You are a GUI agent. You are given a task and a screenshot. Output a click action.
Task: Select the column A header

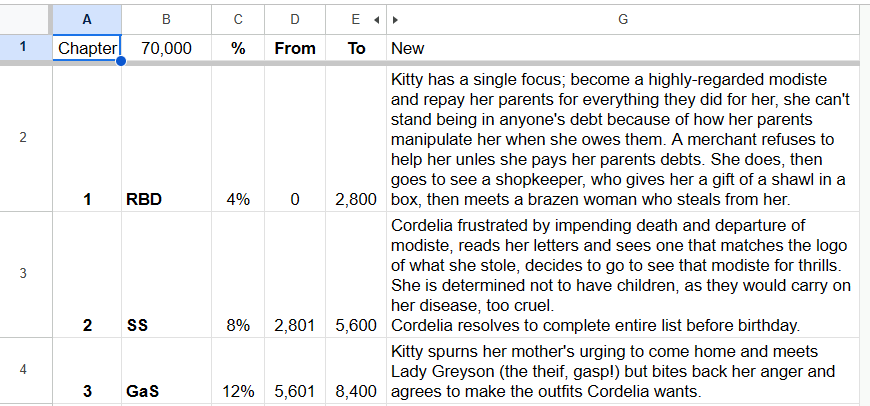[87, 19]
